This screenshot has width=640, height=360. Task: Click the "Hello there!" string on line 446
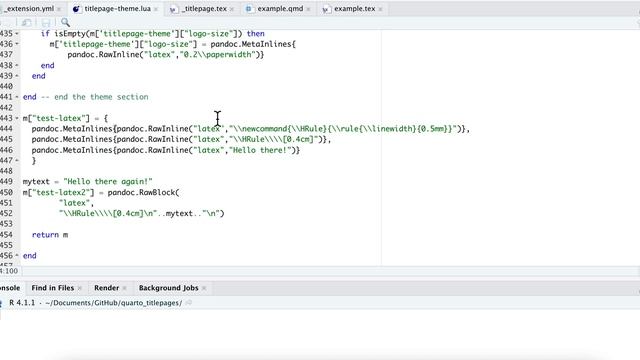260,150
